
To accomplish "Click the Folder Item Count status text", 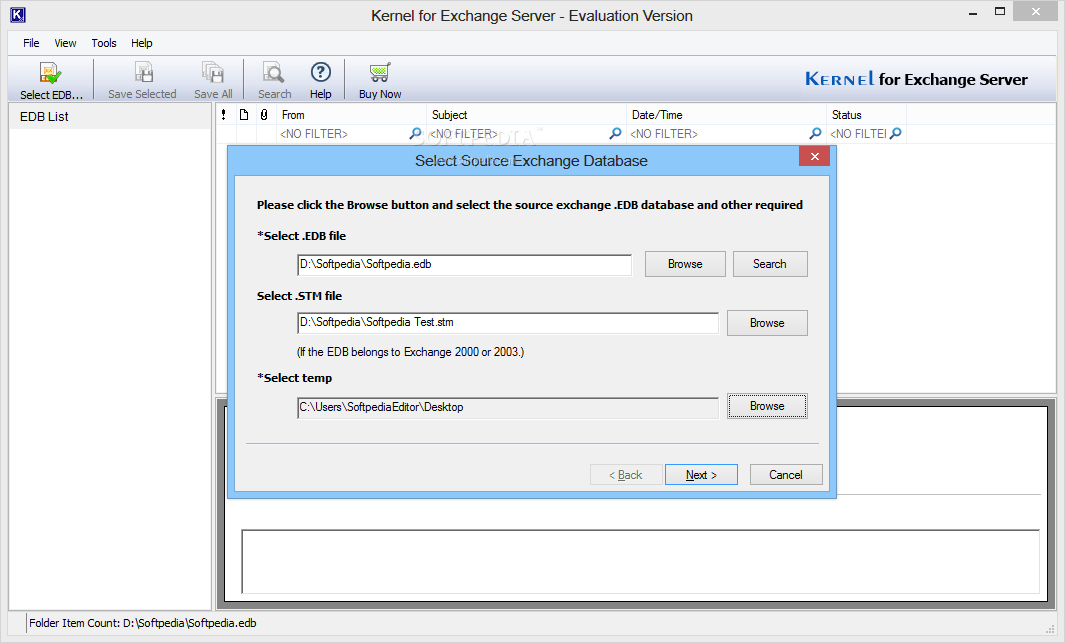I will [x=143, y=623].
